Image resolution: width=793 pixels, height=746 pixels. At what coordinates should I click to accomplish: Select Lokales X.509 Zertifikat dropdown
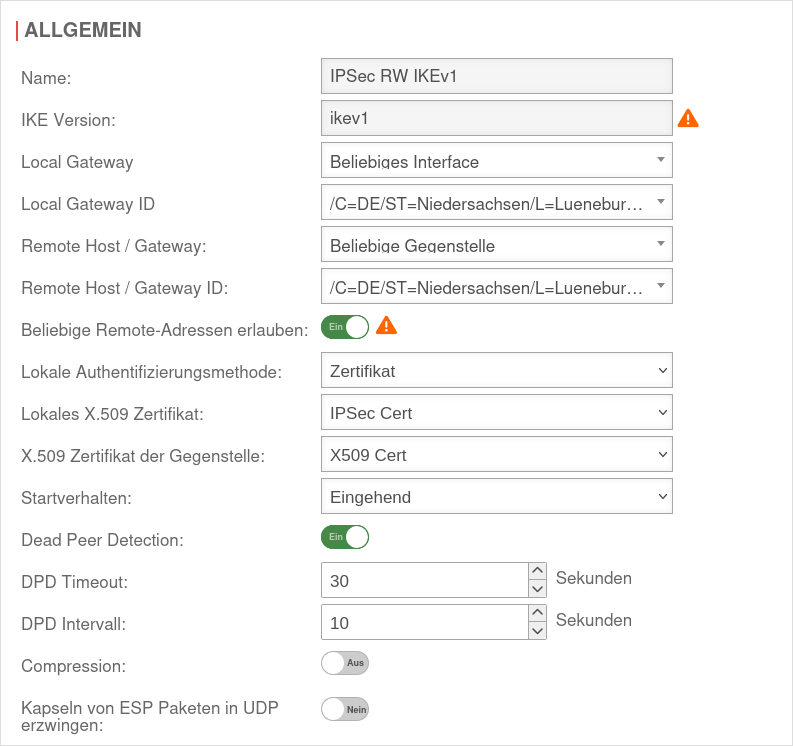(x=496, y=413)
